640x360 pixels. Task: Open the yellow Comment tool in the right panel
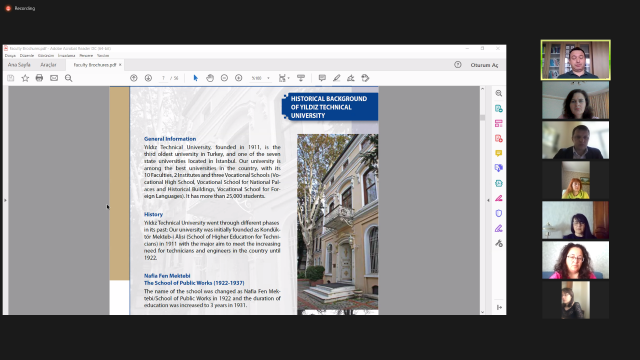(498, 153)
